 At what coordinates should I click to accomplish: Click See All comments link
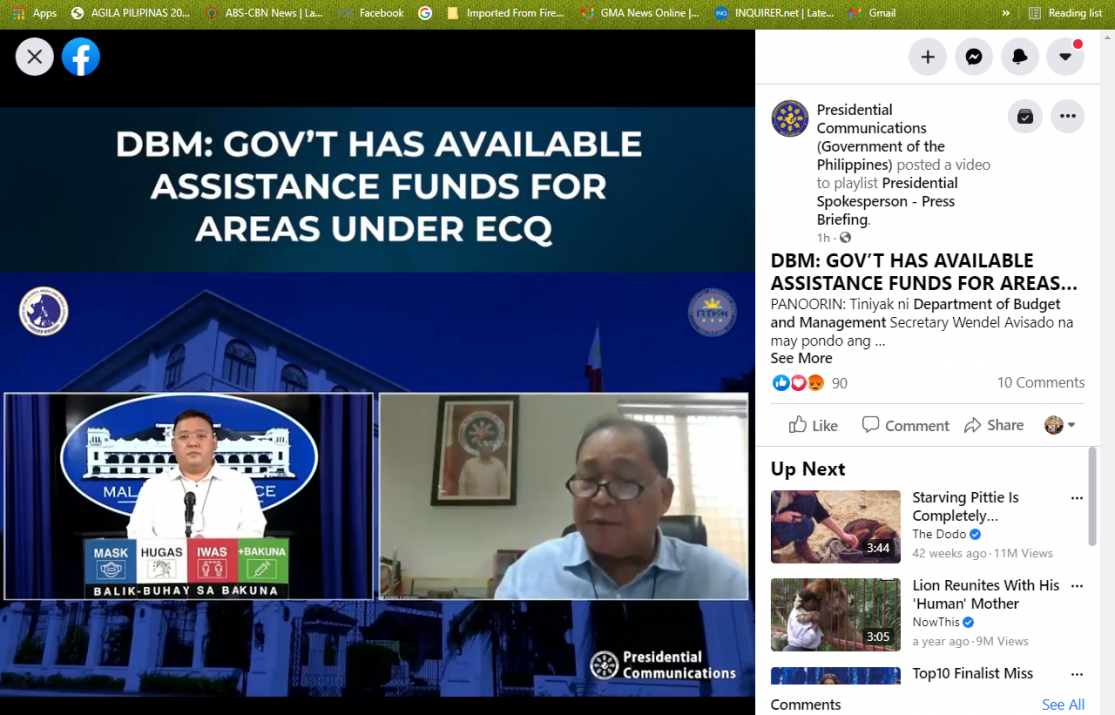point(1062,705)
